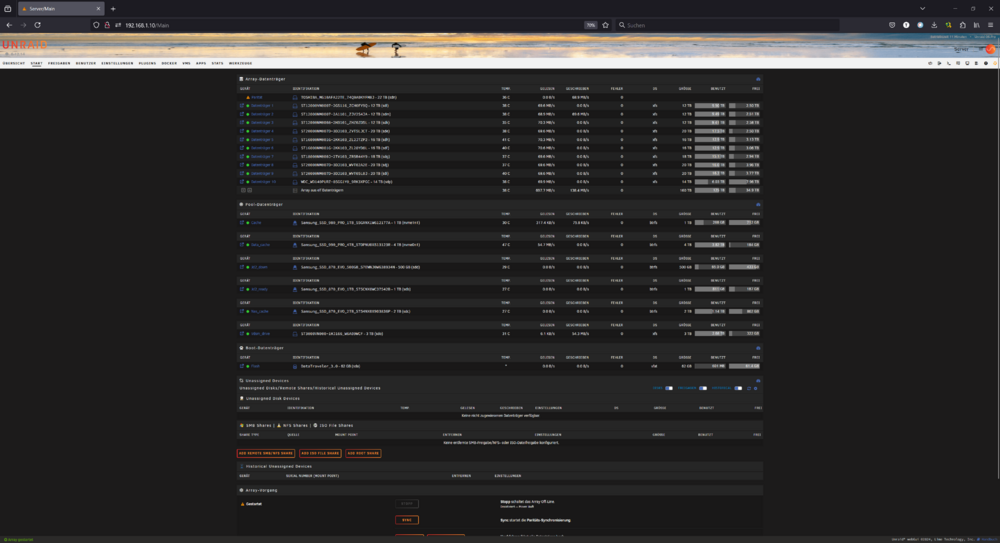Open the Unassigned Devices settings gear icon
The image size is (1000, 543).
tap(756, 388)
